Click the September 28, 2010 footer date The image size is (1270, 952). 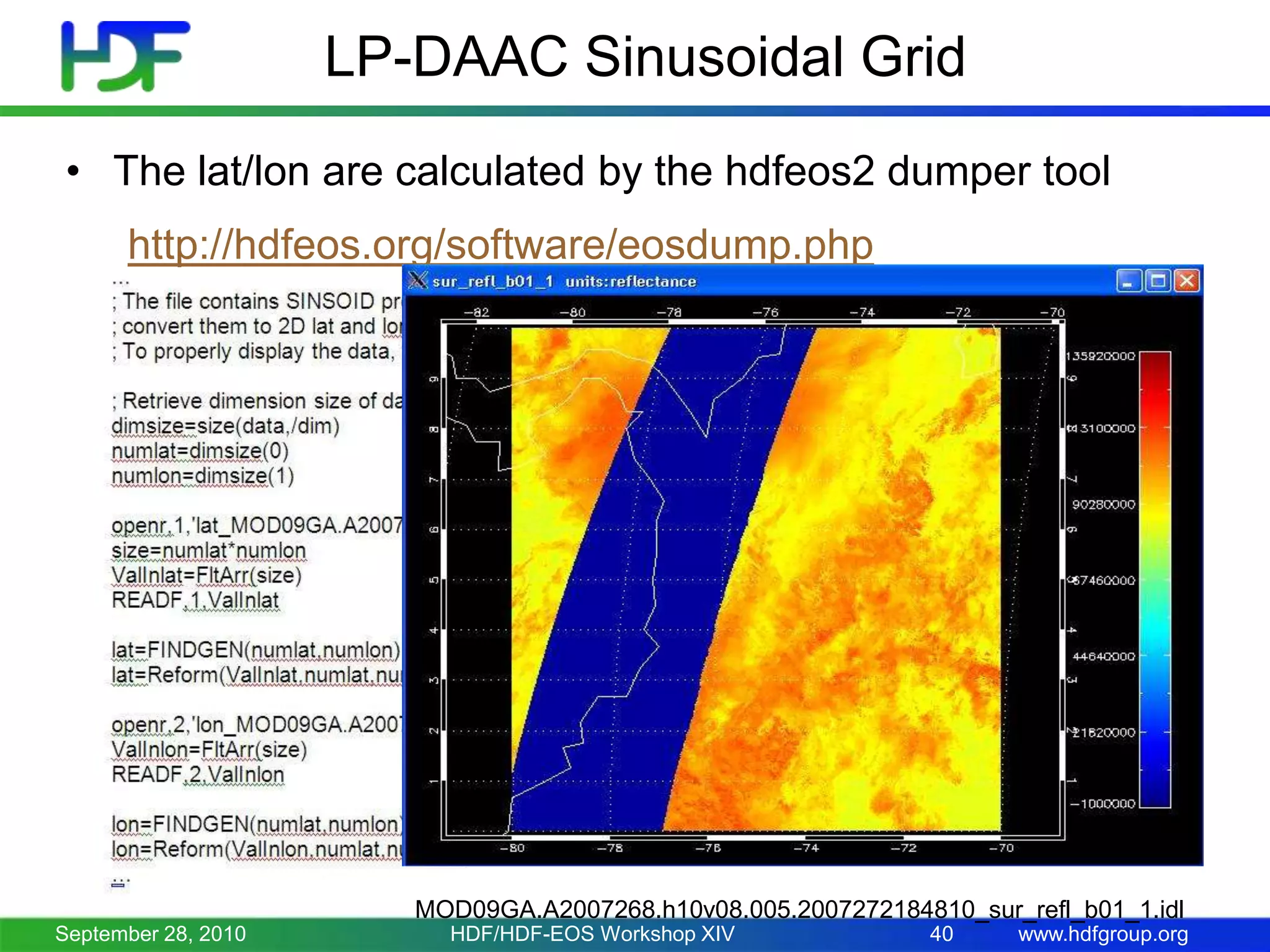(x=150, y=934)
